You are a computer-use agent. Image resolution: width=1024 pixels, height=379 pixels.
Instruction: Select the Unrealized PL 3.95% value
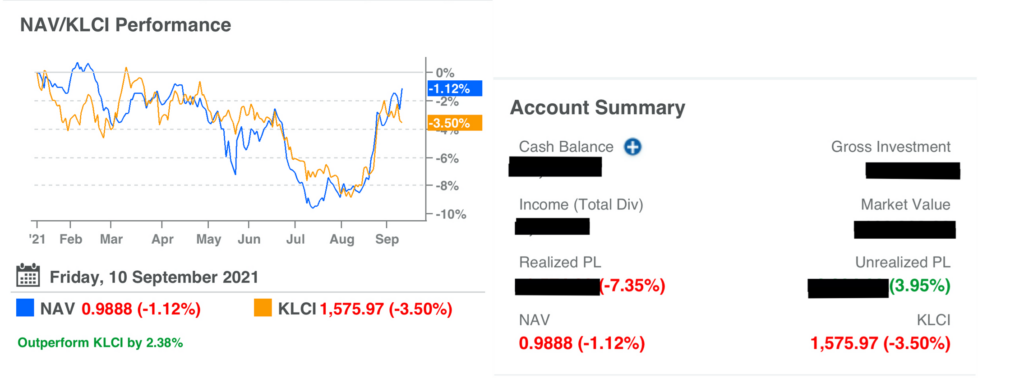[x=920, y=286]
